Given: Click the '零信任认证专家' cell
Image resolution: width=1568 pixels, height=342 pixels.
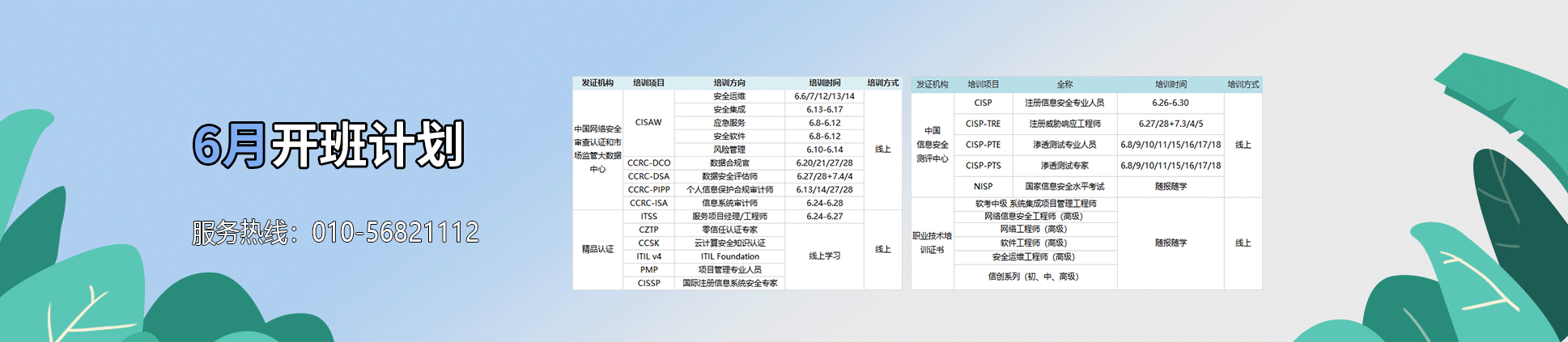Looking at the screenshot, I should [729, 230].
